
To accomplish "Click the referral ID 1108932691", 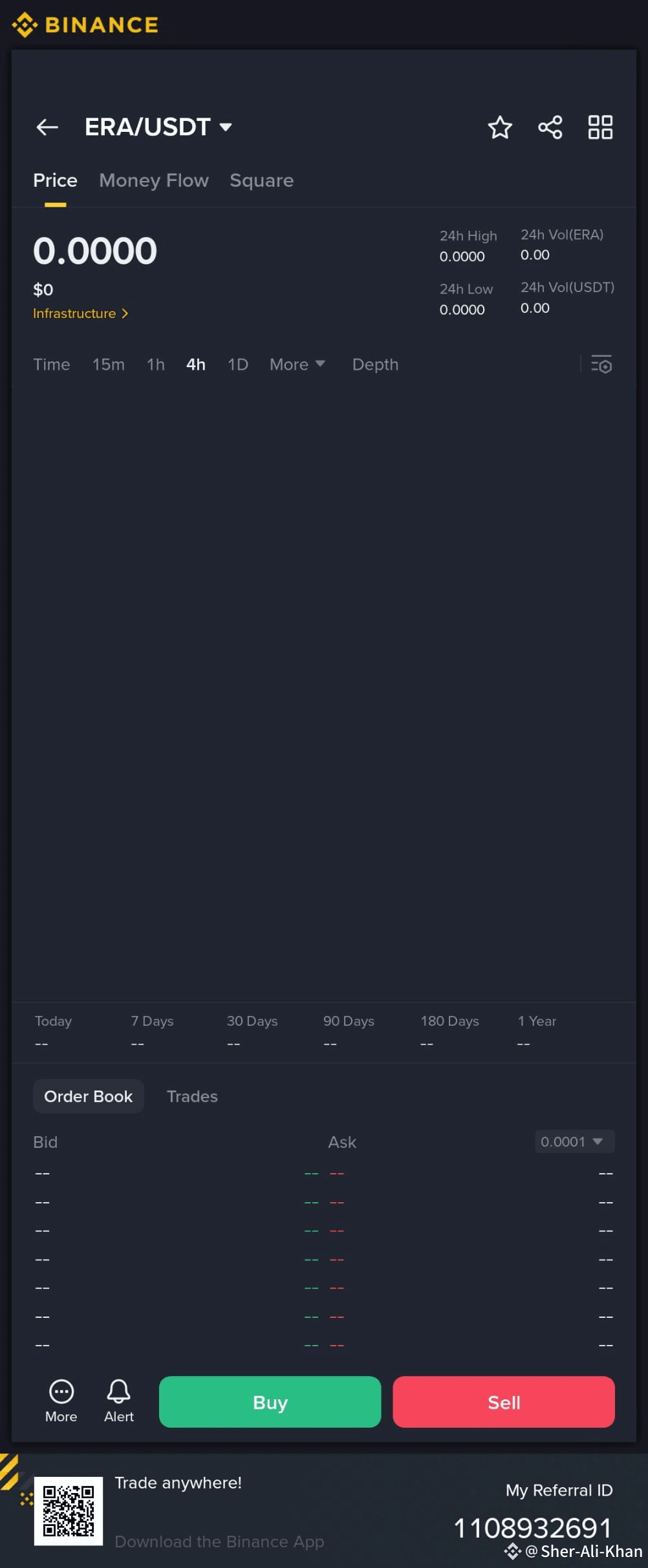I will pyautogui.click(x=533, y=1528).
